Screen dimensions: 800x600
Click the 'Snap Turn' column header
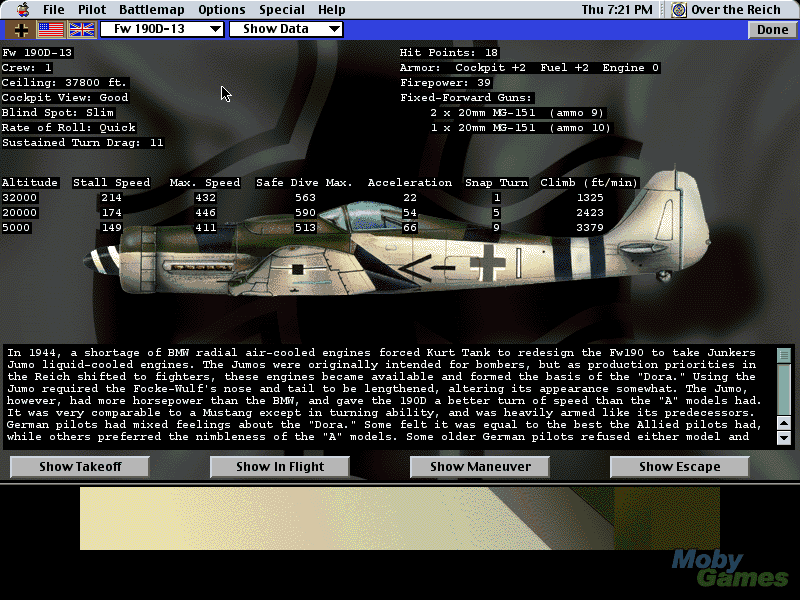[x=496, y=183]
